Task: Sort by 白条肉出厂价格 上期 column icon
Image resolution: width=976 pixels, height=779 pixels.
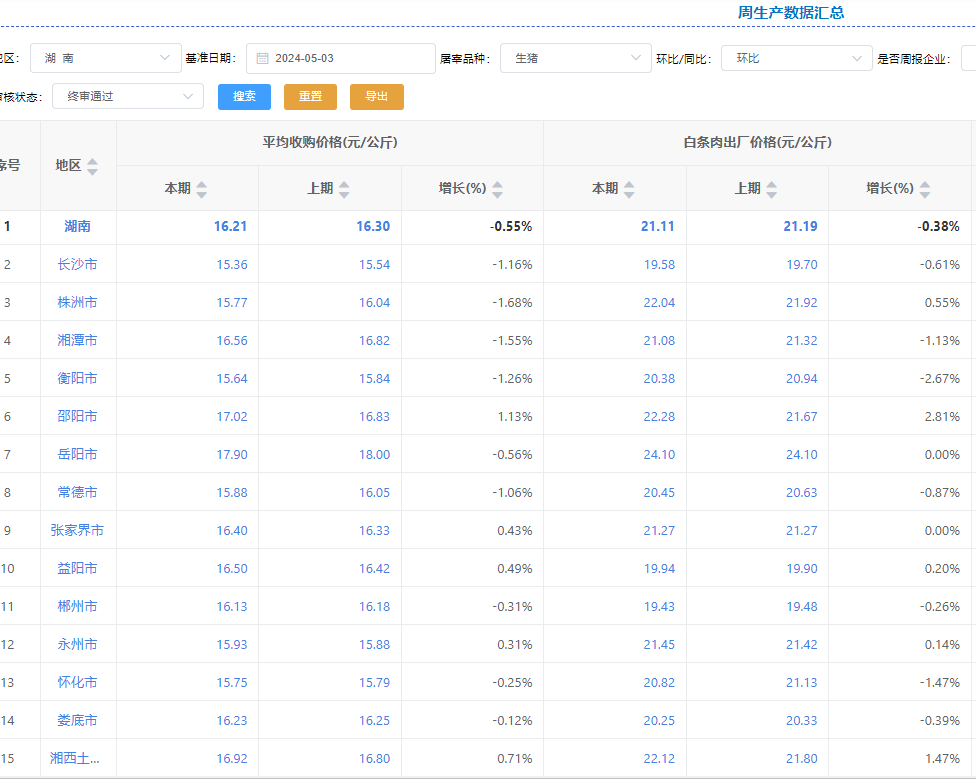Action: pos(771,189)
